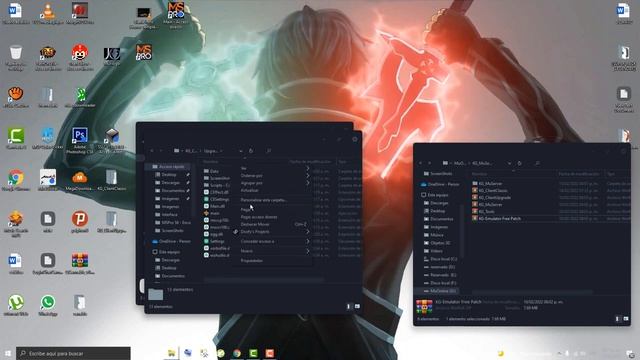
Task: Open WhatsApp desktop shortcut
Action: pyautogui.click(x=48, y=305)
